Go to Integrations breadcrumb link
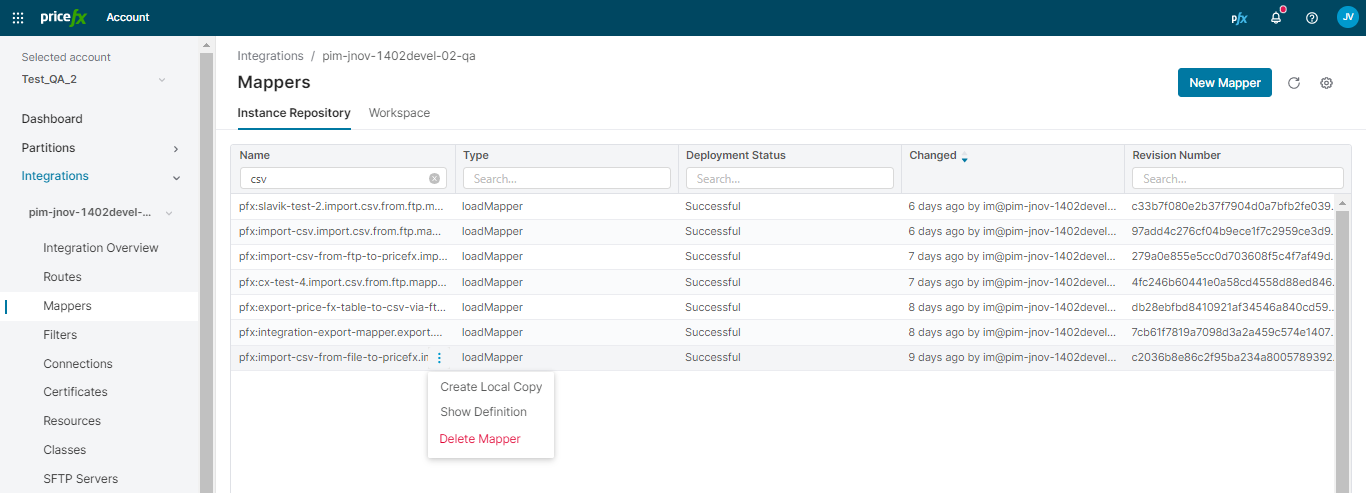Screen dimensions: 1366x493 (x=270, y=56)
